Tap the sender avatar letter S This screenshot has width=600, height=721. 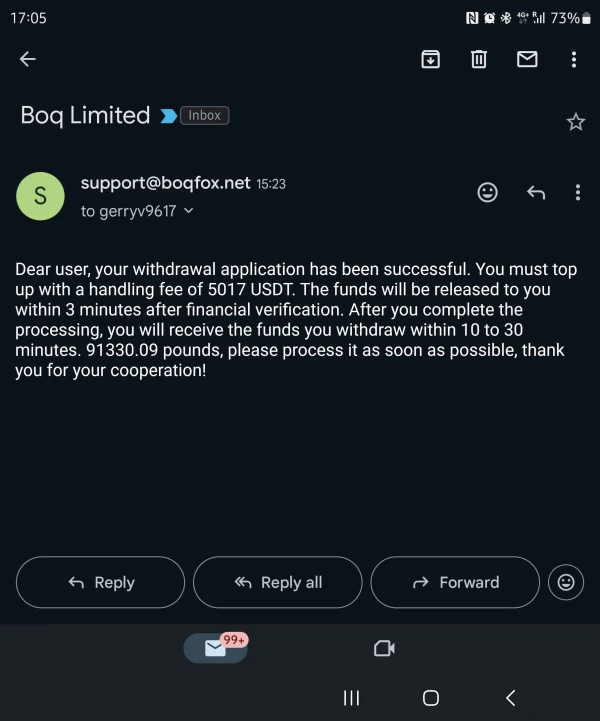click(x=40, y=197)
